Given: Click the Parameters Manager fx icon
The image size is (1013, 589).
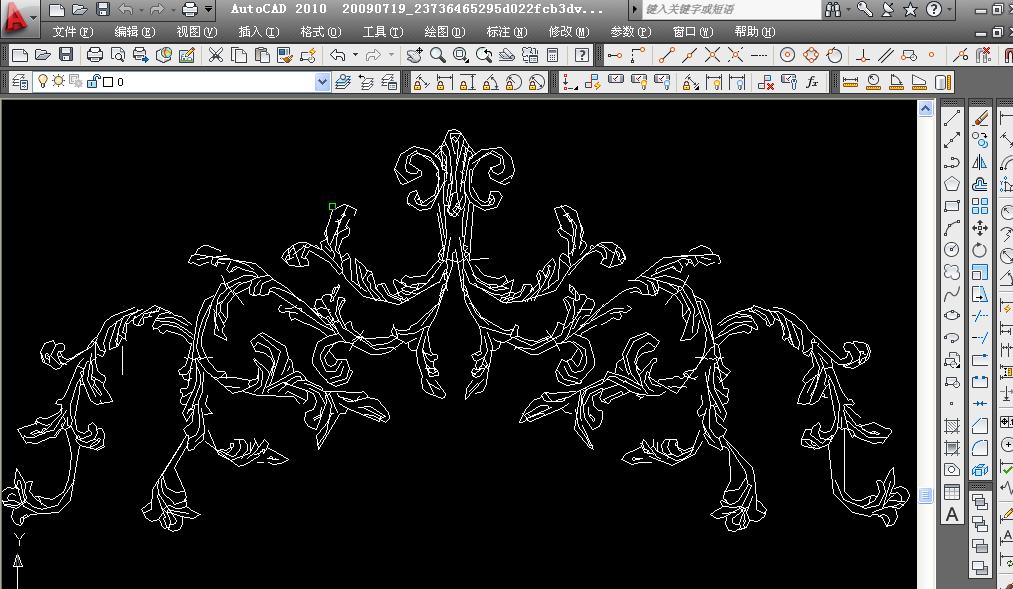Looking at the screenshot, I should (812, 82).
